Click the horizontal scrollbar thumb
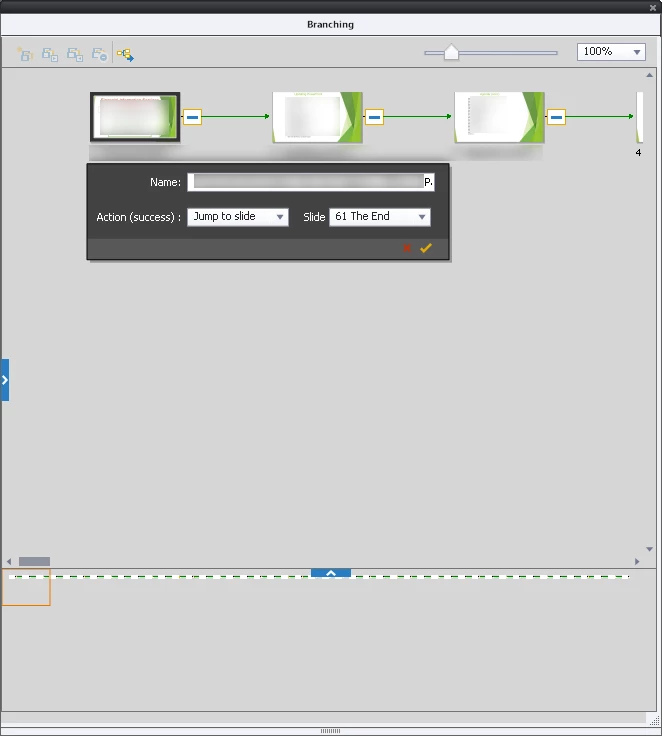Image resolution: width=662 pixels, height=736 pixels. click(x=34, y=561)
